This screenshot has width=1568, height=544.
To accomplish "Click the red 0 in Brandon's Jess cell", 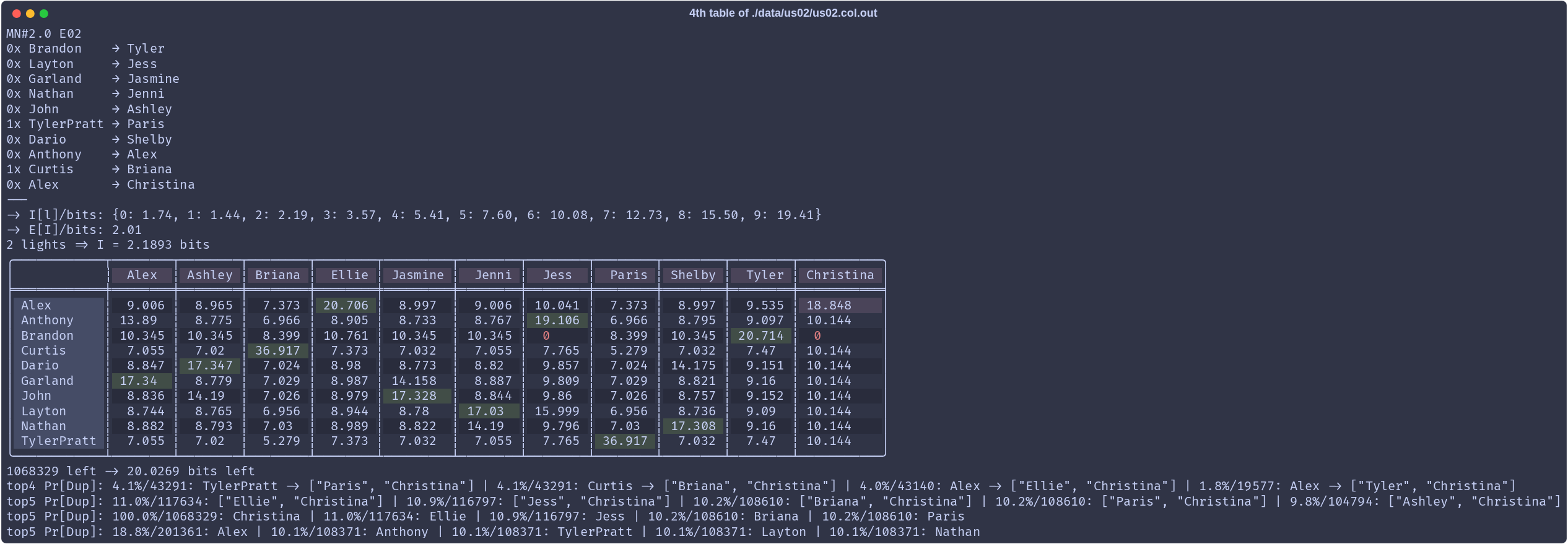I will pos(546,335).
